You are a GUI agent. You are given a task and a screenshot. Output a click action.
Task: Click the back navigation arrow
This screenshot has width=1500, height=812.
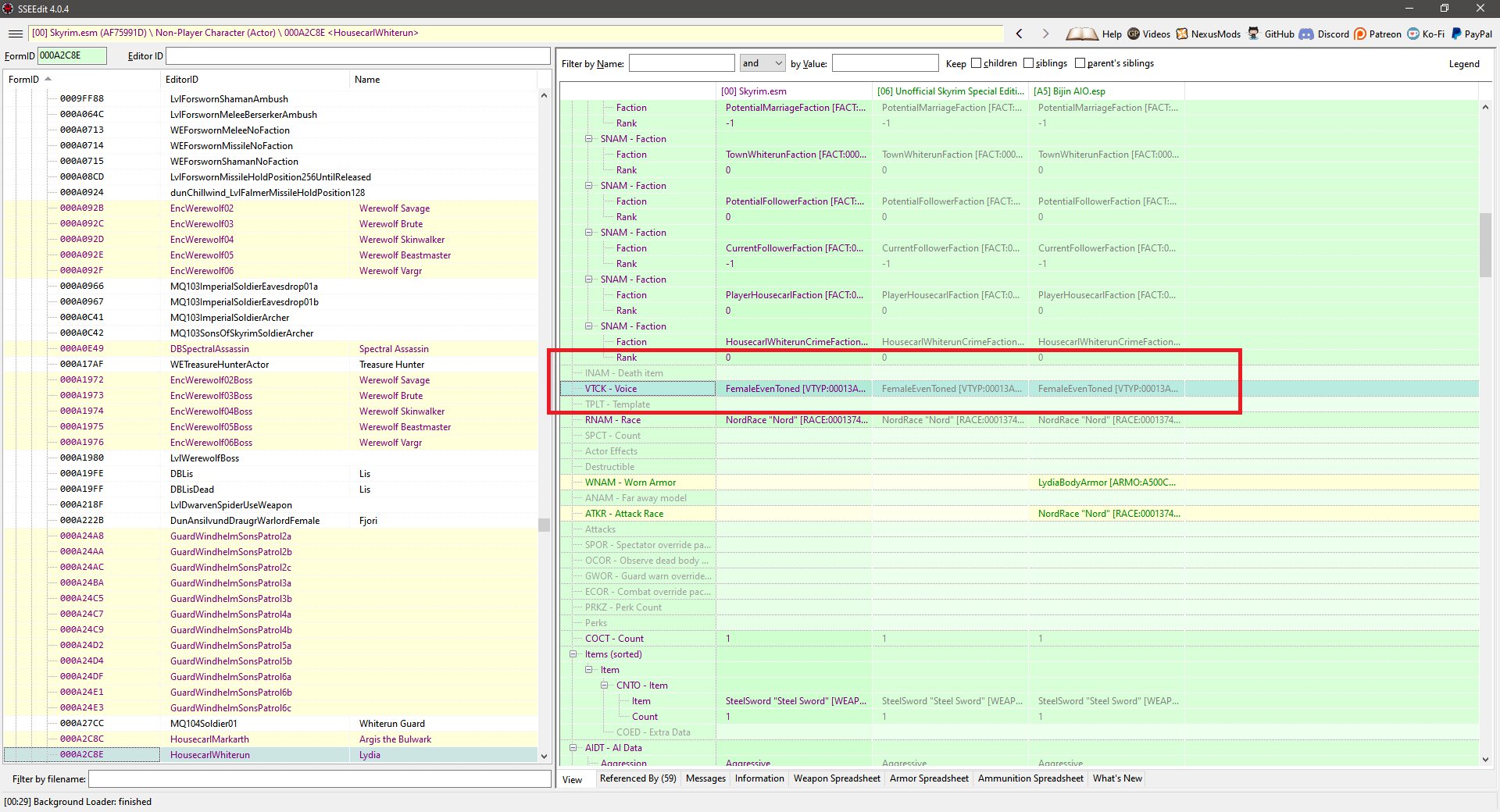click(1019, 34)
